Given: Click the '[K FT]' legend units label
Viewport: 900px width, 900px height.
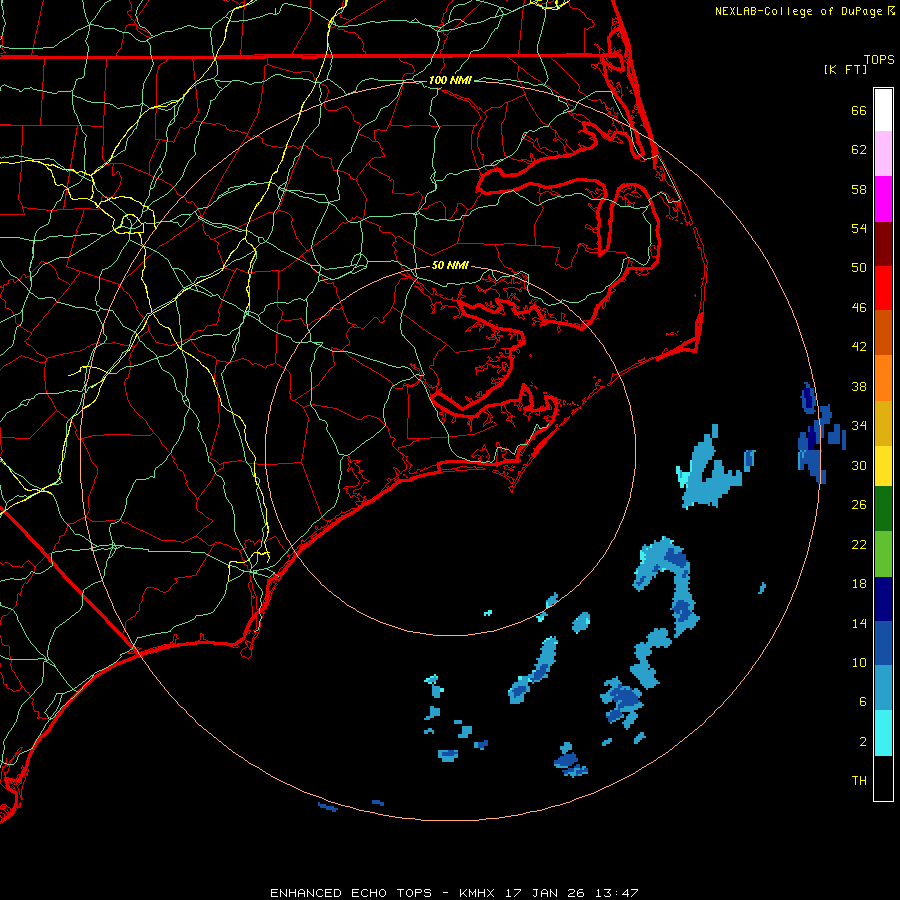Looking at the screenshot, I should 845,69.
